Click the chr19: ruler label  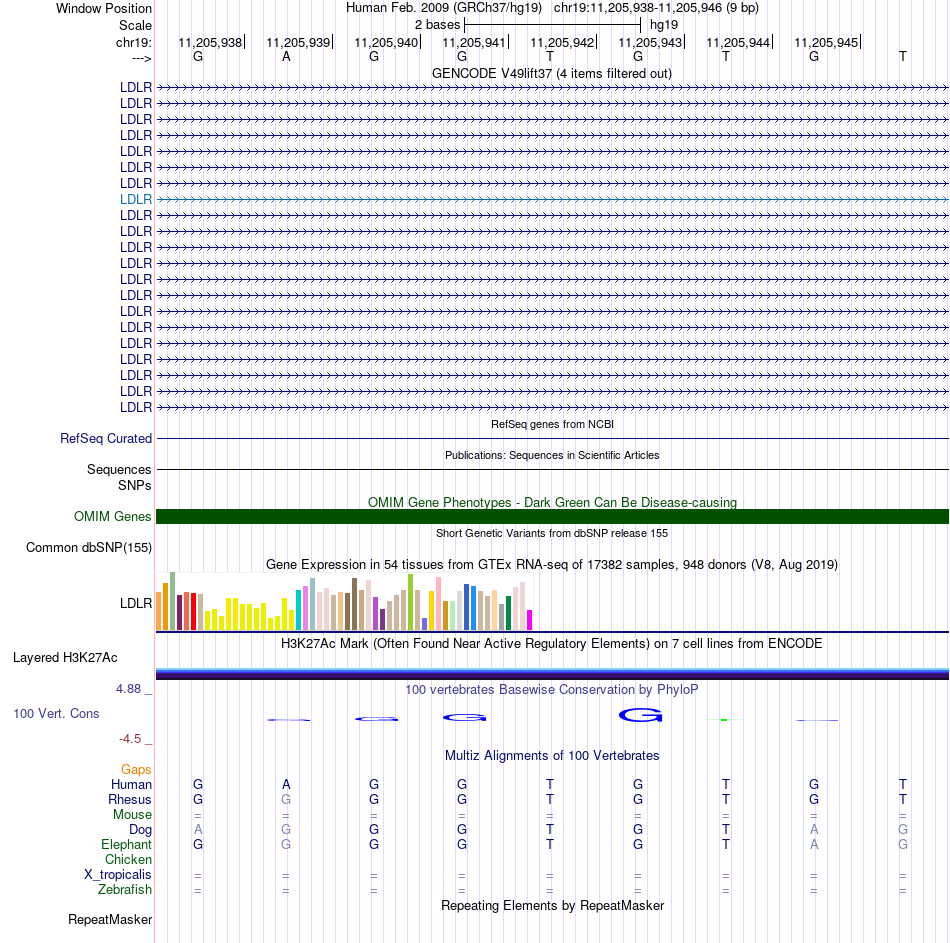[134, 42]
